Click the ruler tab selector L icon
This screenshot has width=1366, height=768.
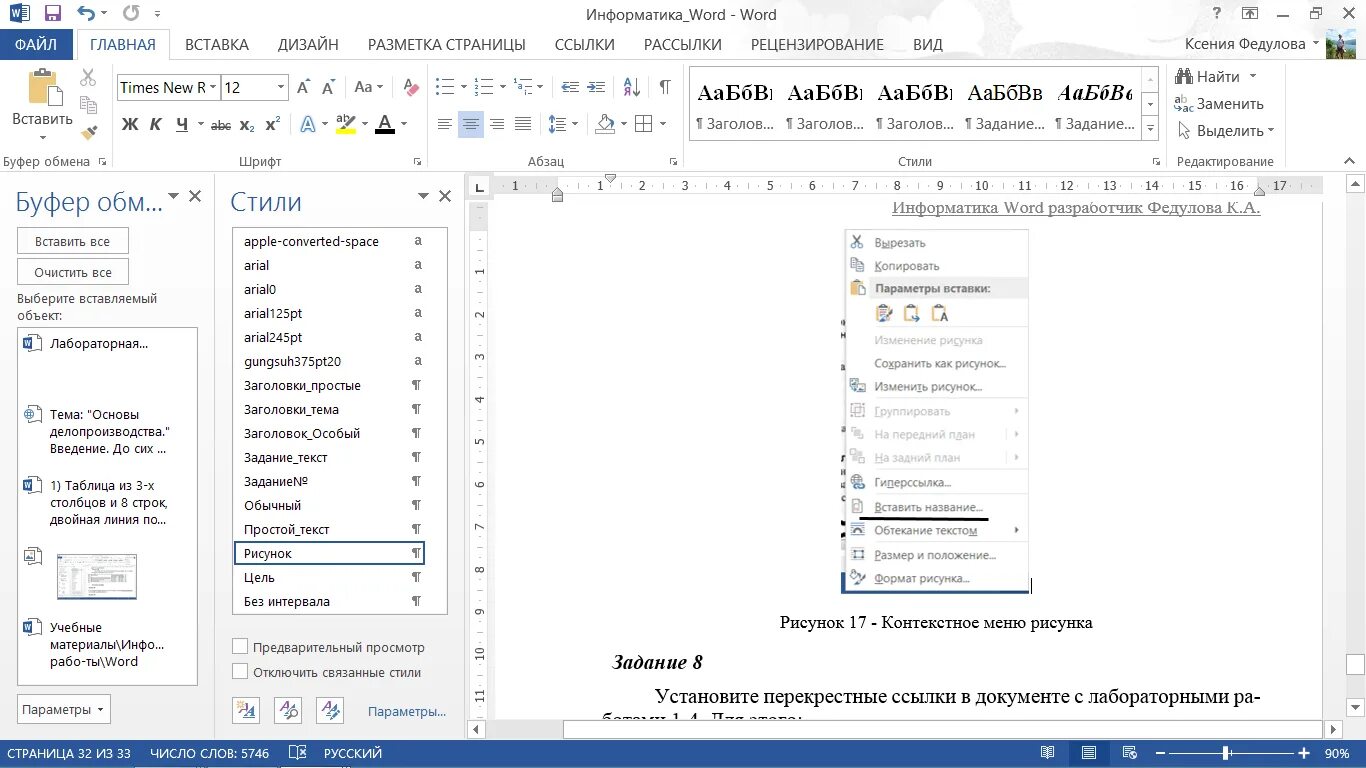click(480, 186)
